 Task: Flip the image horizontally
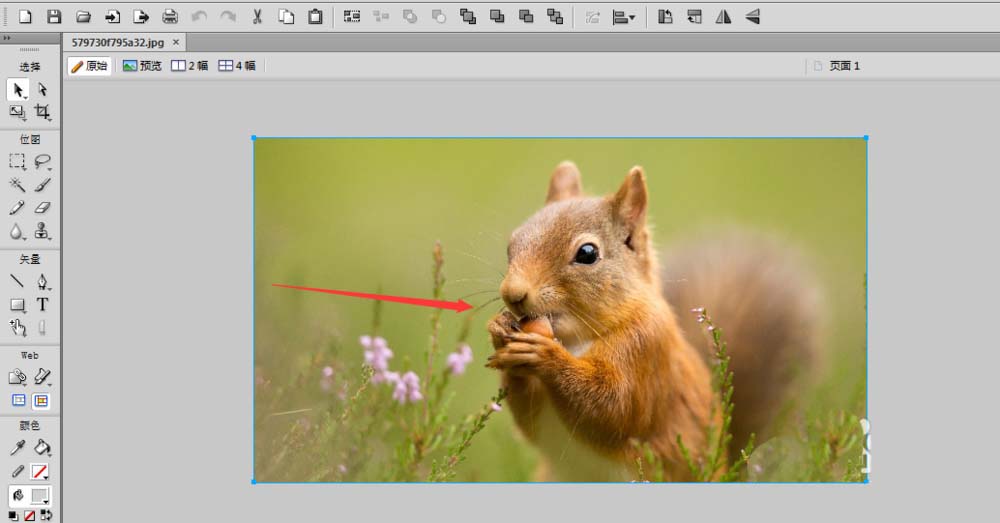tap(723, 16)
